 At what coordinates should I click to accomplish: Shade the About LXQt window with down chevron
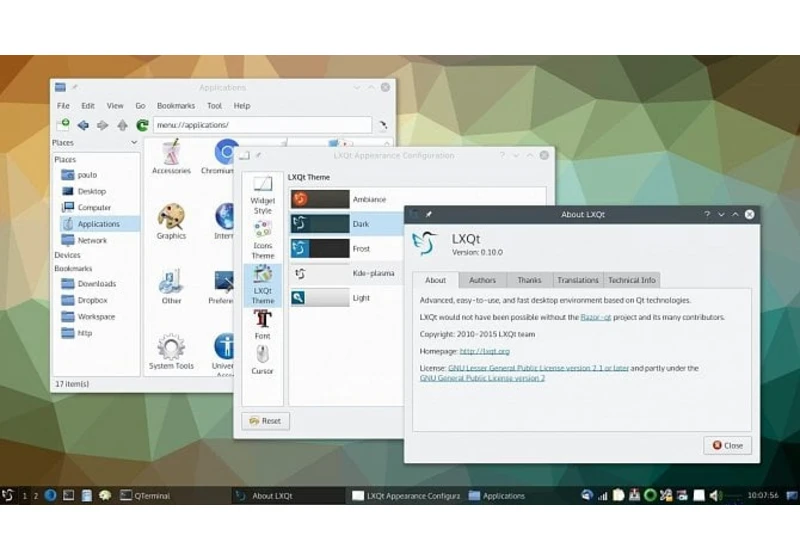click(721, 214)
